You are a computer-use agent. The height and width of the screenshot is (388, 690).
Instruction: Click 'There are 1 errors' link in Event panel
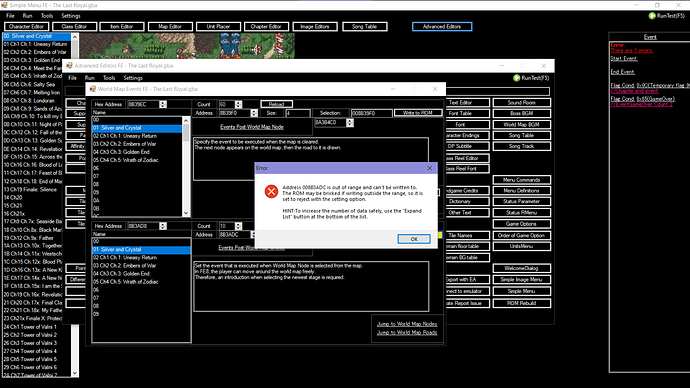[x=631, y=51]
